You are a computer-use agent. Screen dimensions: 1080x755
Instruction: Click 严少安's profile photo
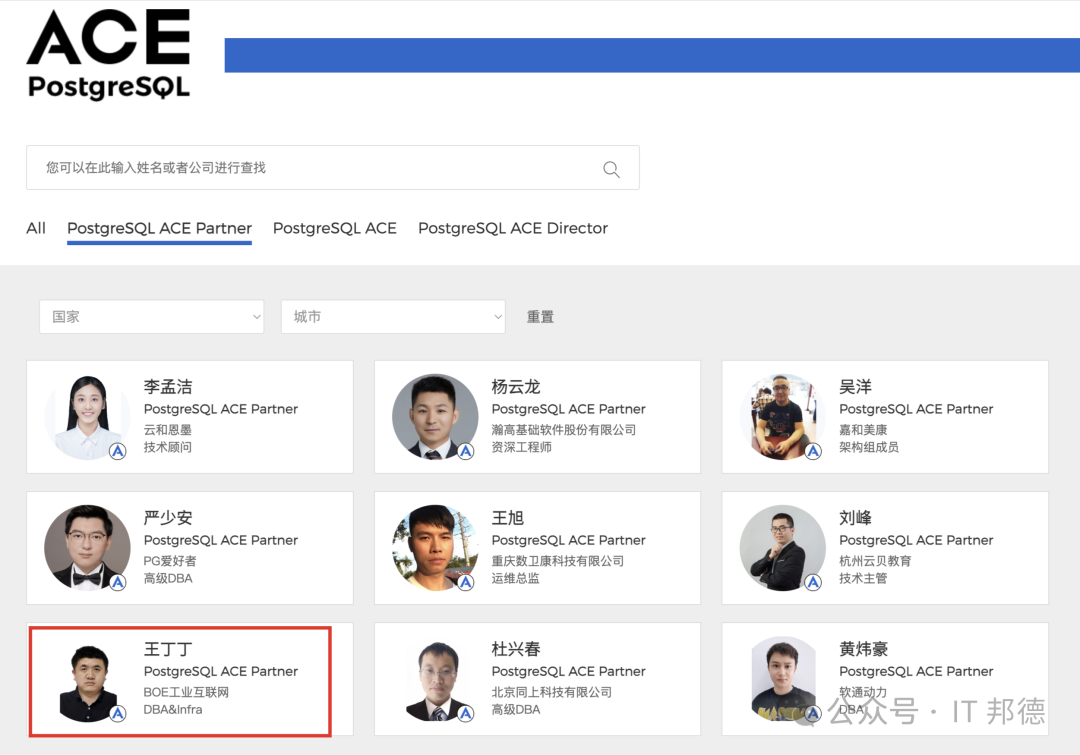click(x=87, y=548)
